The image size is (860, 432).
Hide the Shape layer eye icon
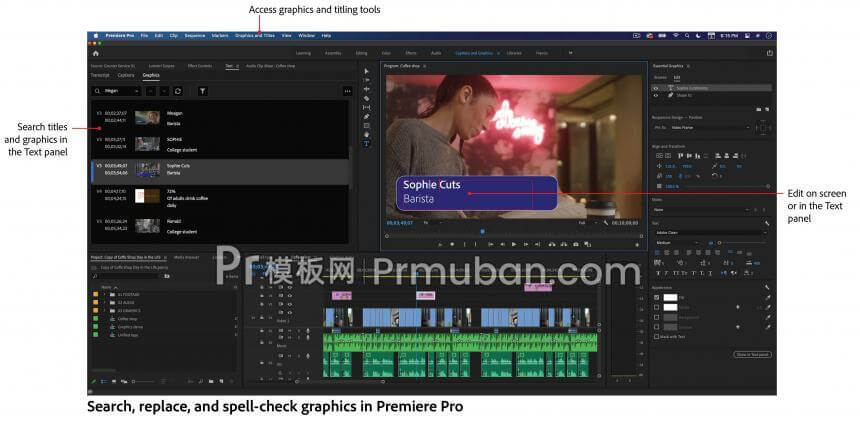click(x=656, y=95)
